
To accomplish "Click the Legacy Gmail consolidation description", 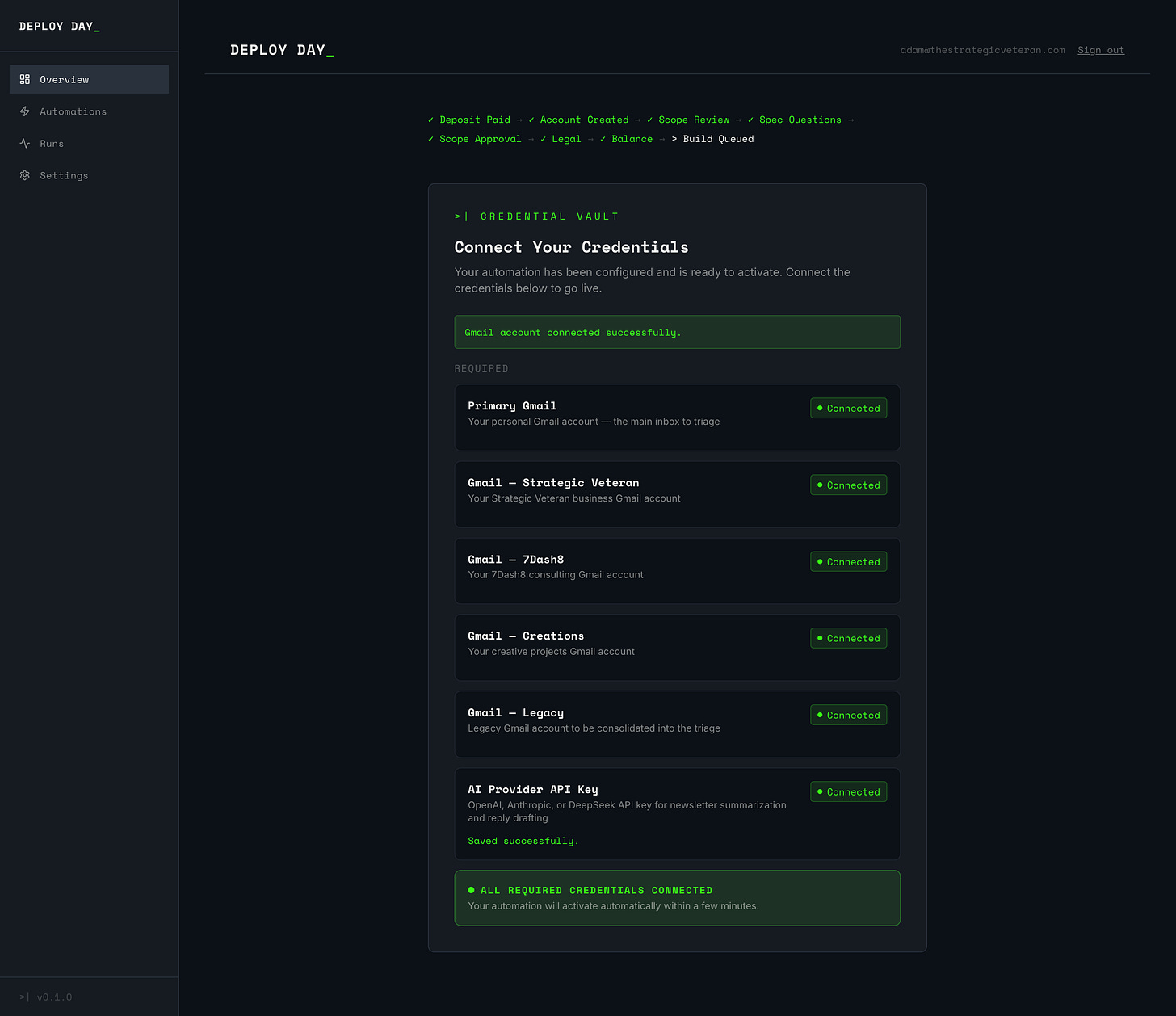I will click(594, 728).
